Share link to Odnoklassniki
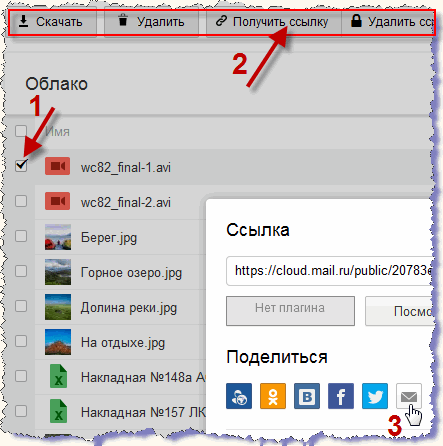Screen dimensions: 443x446 [x=273, y=396]
